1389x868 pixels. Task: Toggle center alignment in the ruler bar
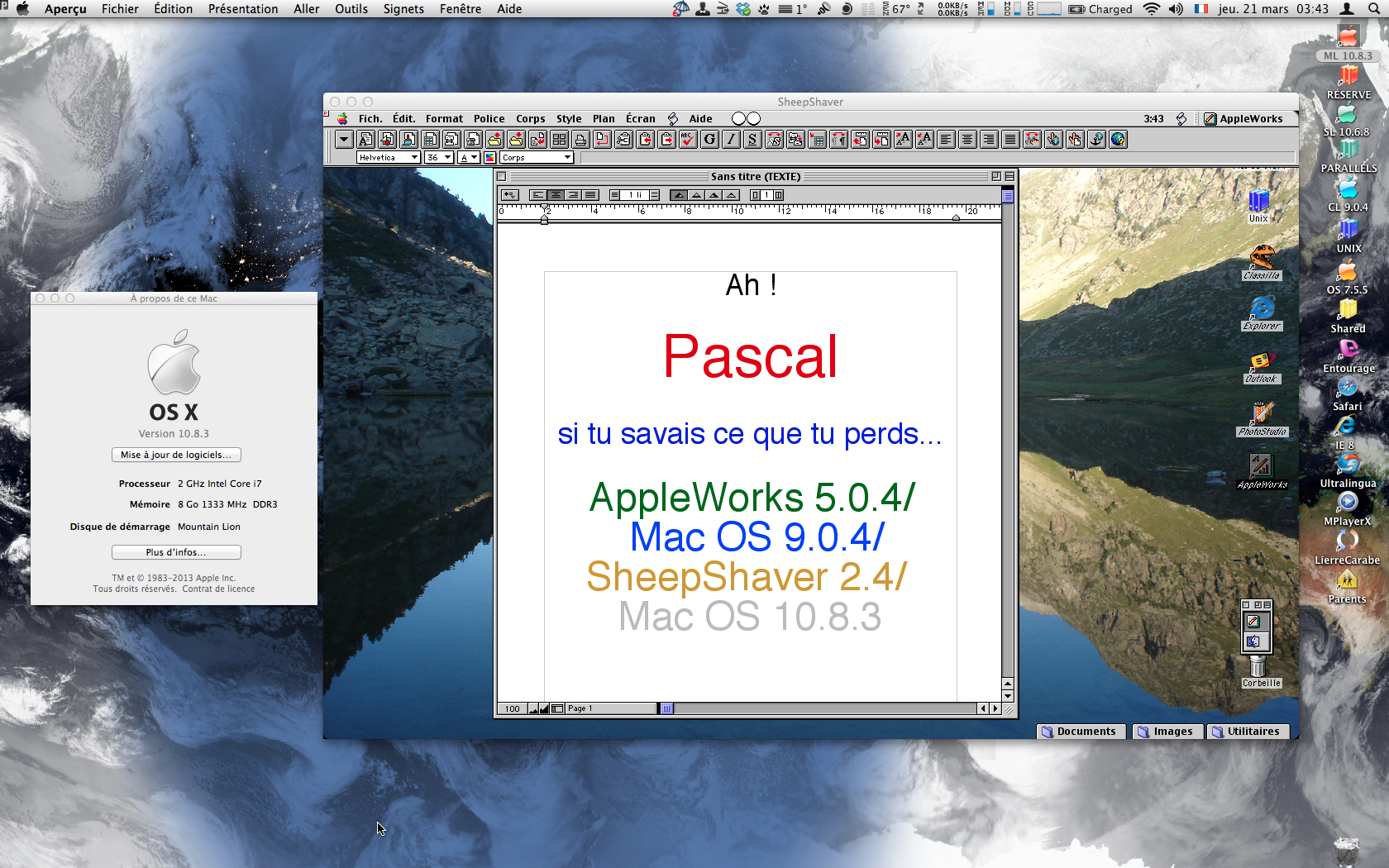tap(556, 195)
